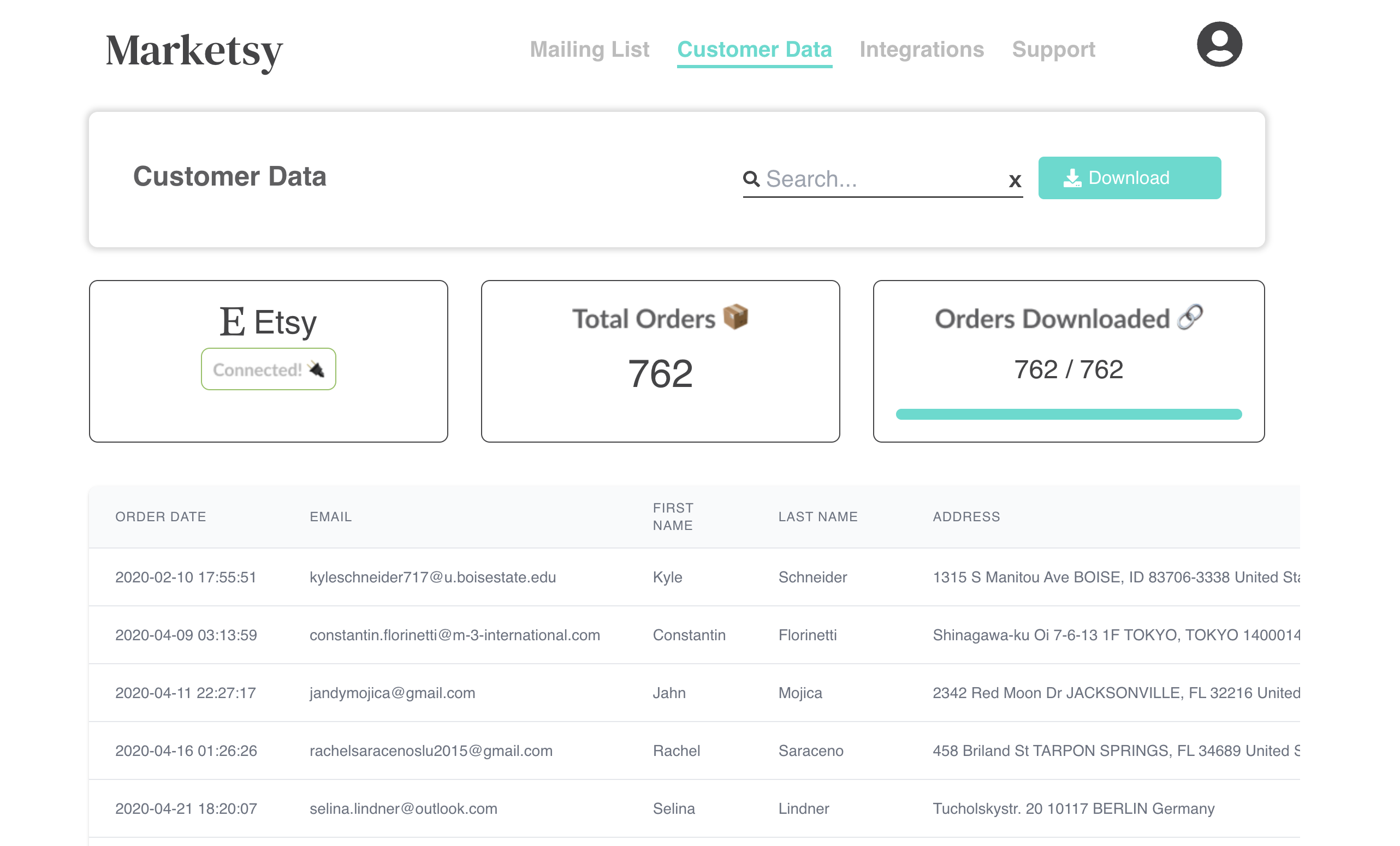
Task: Click inside the Search input field
Action: pyautogui.click(x=881, y=179)
